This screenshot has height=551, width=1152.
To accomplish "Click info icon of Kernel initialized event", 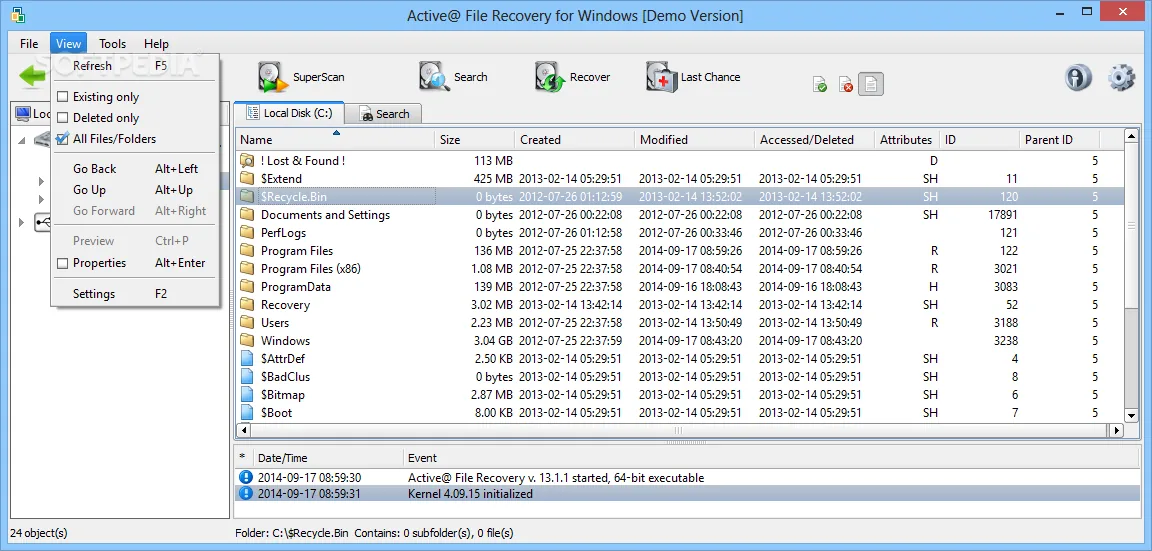I will click(x=245, y=494).
